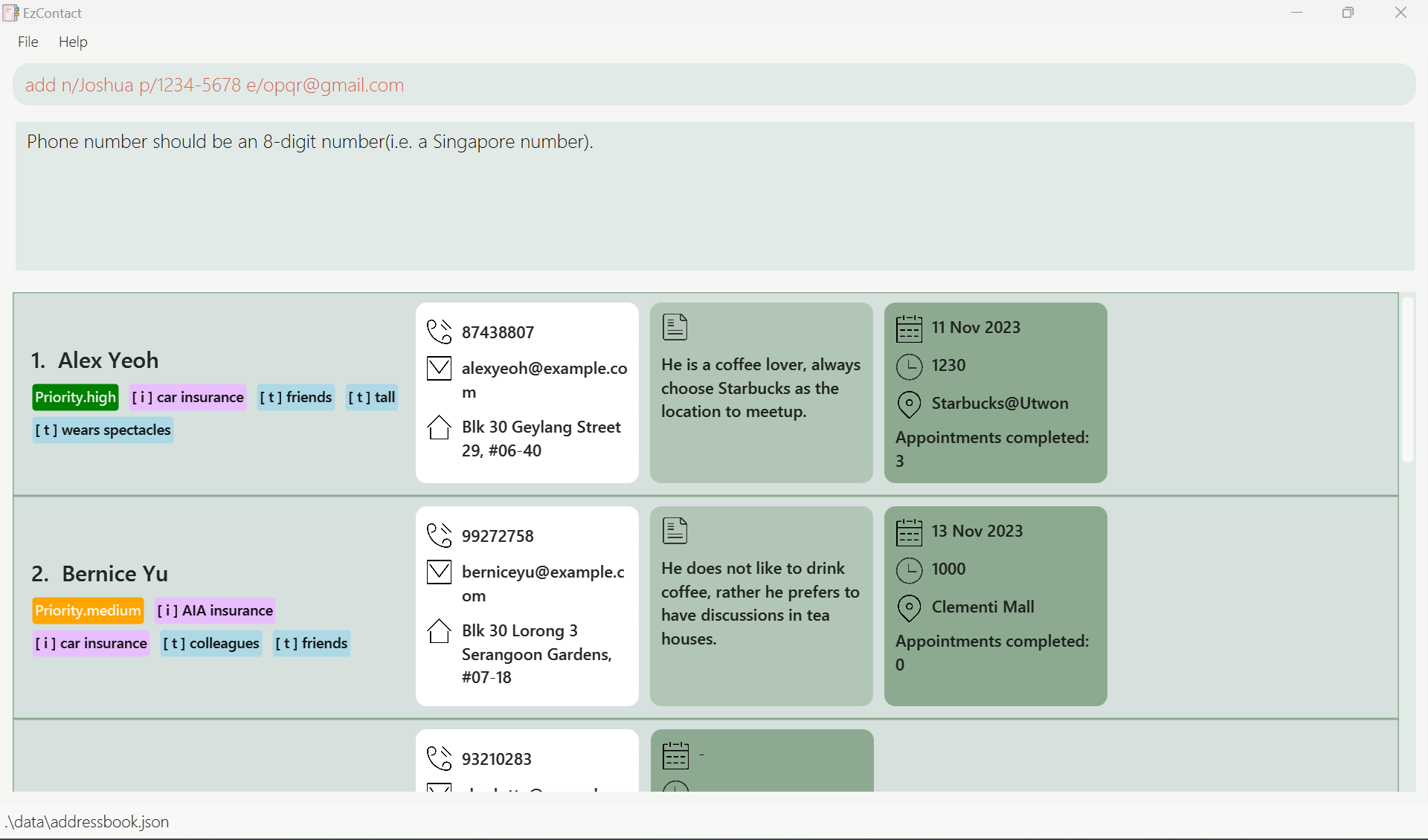
Task: Click the orange Priority.medium tag
Action: tap(88, 610)
